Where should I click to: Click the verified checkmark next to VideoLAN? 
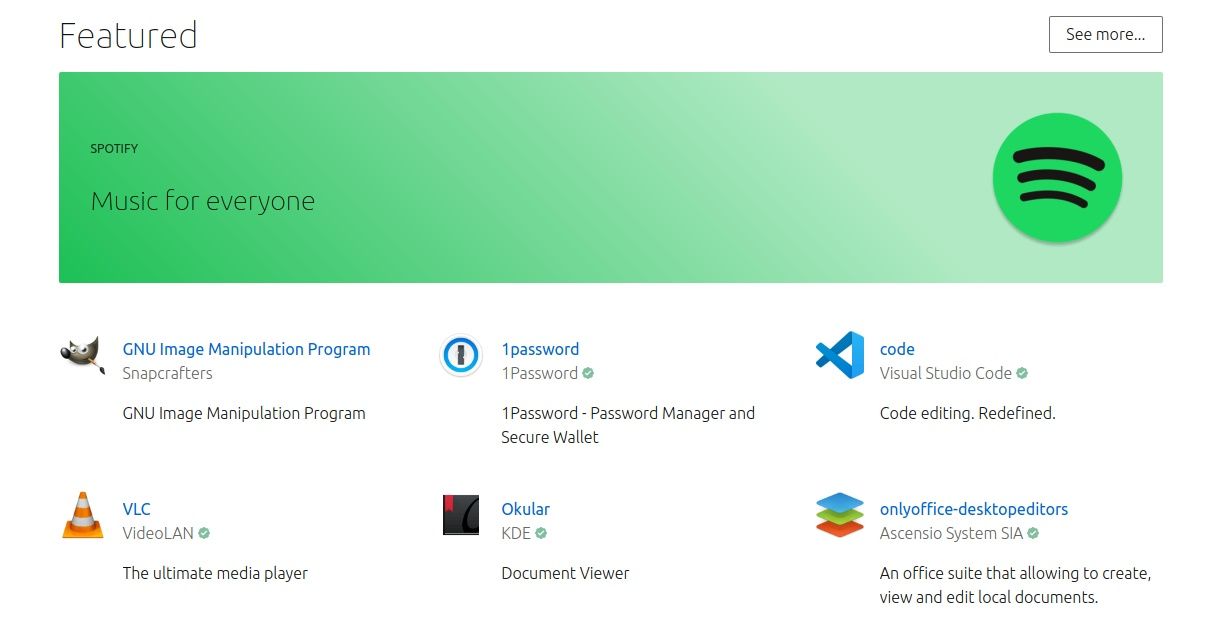(204, 533)
